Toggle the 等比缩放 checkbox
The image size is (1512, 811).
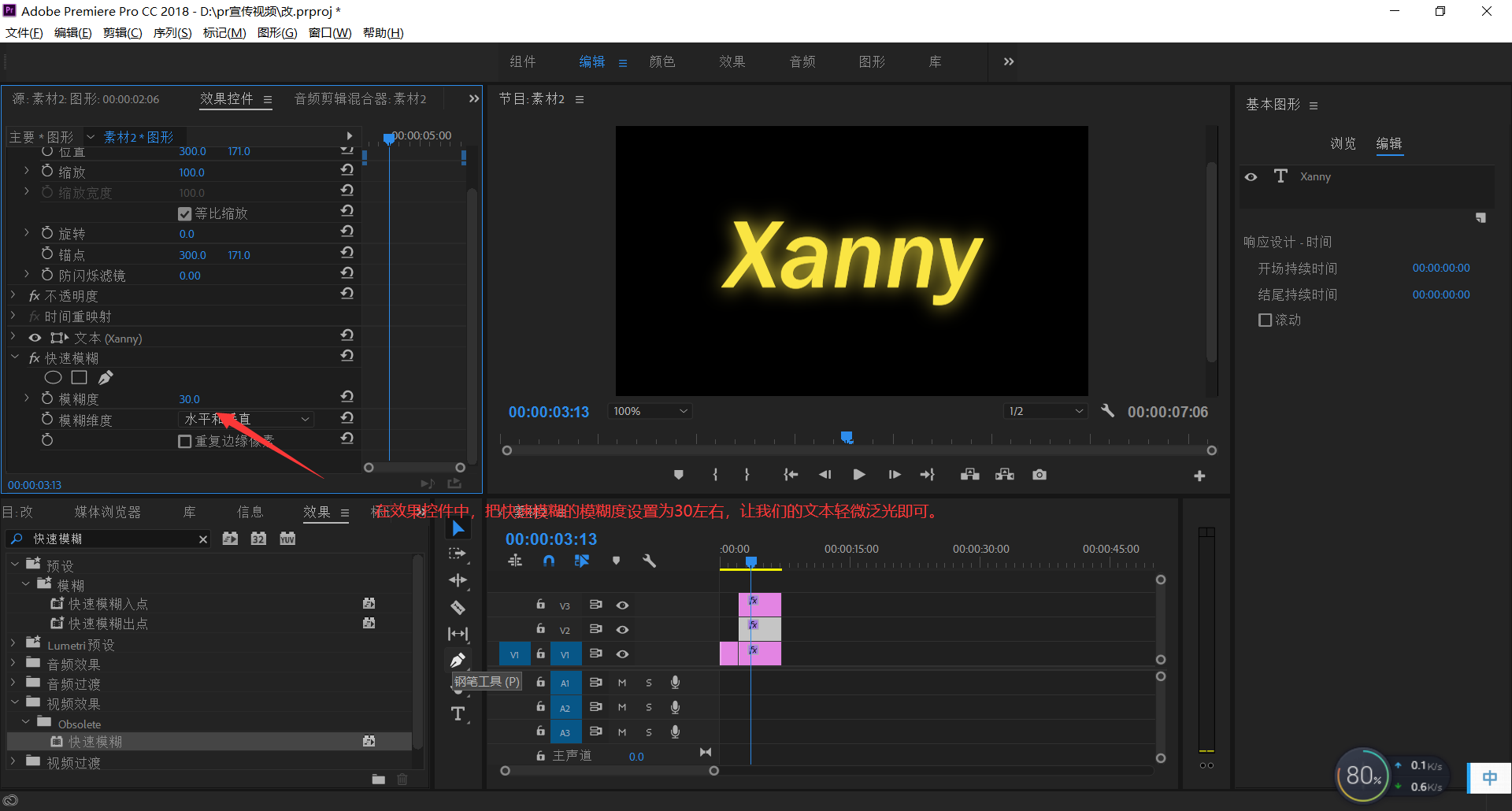tap(185, 213)
